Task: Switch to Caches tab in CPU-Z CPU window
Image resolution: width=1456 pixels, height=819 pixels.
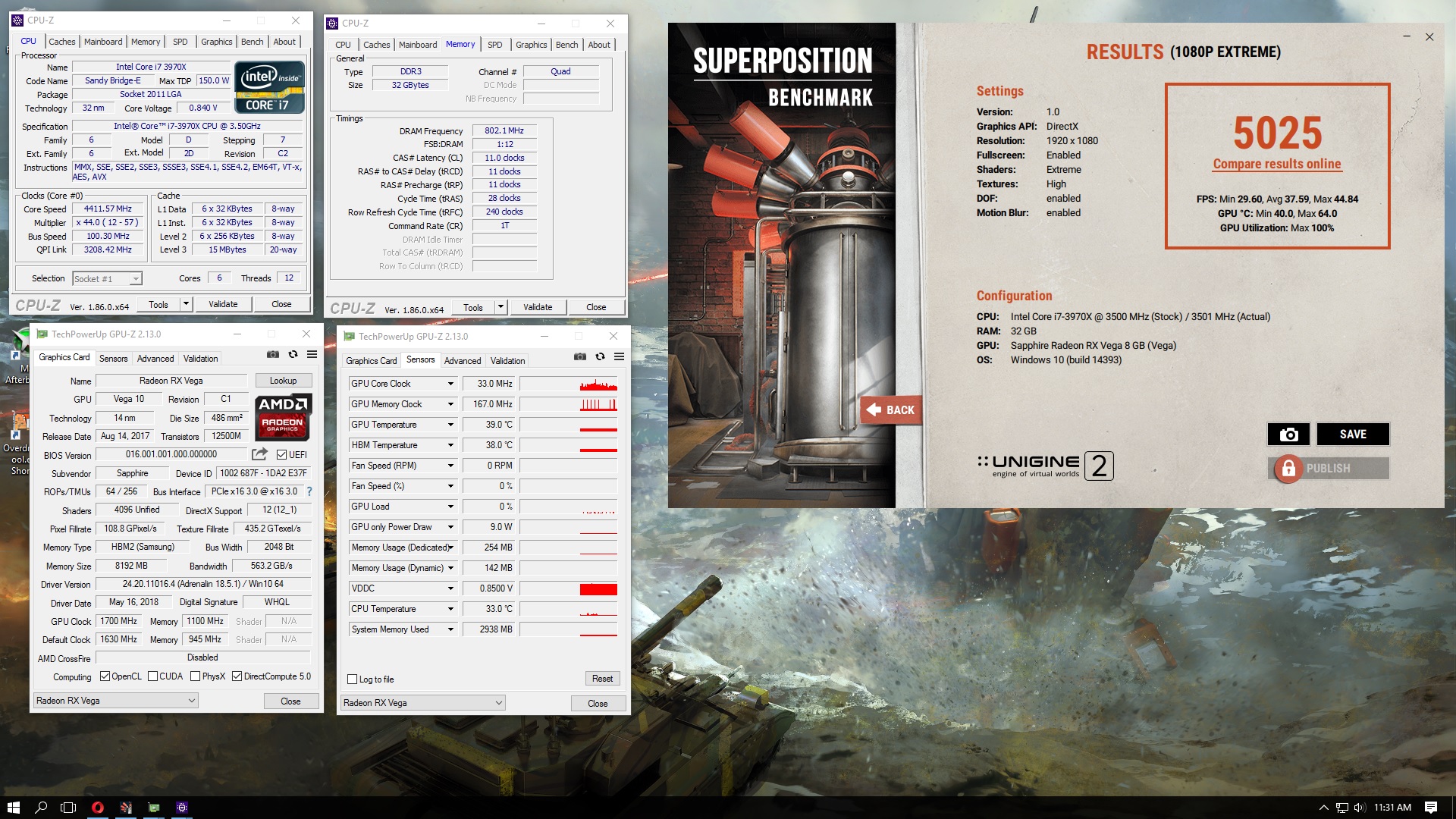Action: click(x=61, y=42)
